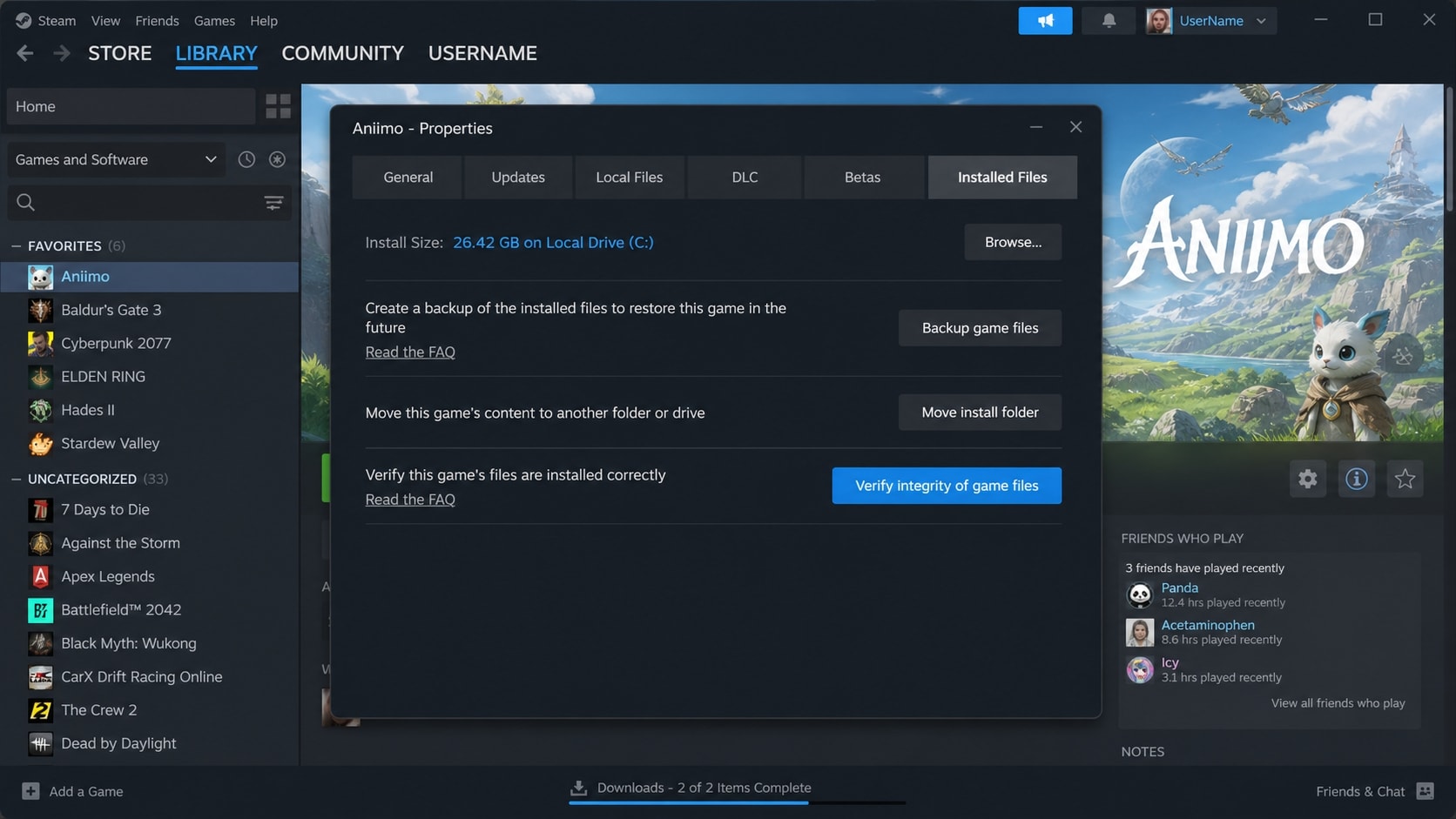The image size is (1456, 819).
Task: Open the Friends & Chat icon
Action: click(1425, 791)
